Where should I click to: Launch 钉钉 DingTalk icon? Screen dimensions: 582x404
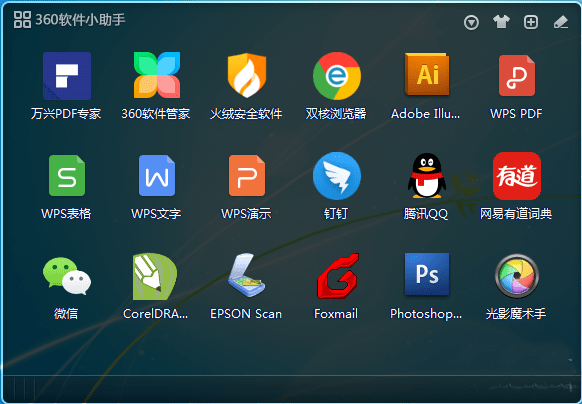tap(337, 176)
